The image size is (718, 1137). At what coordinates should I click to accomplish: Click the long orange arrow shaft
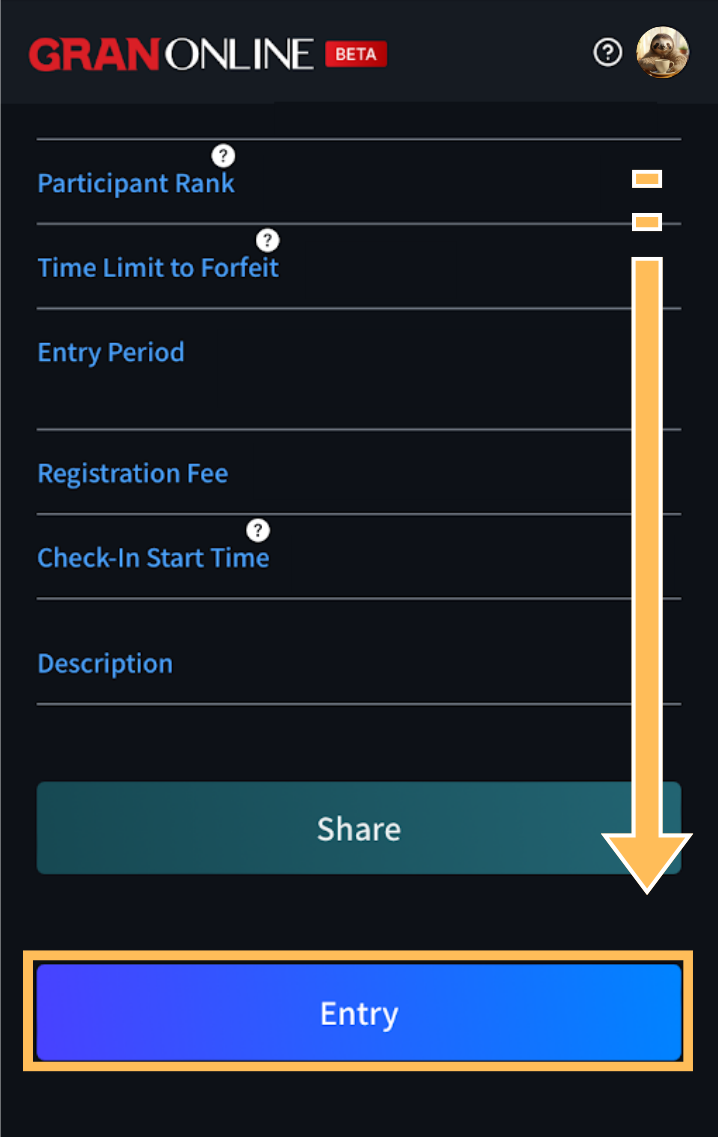[x=647, y=545]
